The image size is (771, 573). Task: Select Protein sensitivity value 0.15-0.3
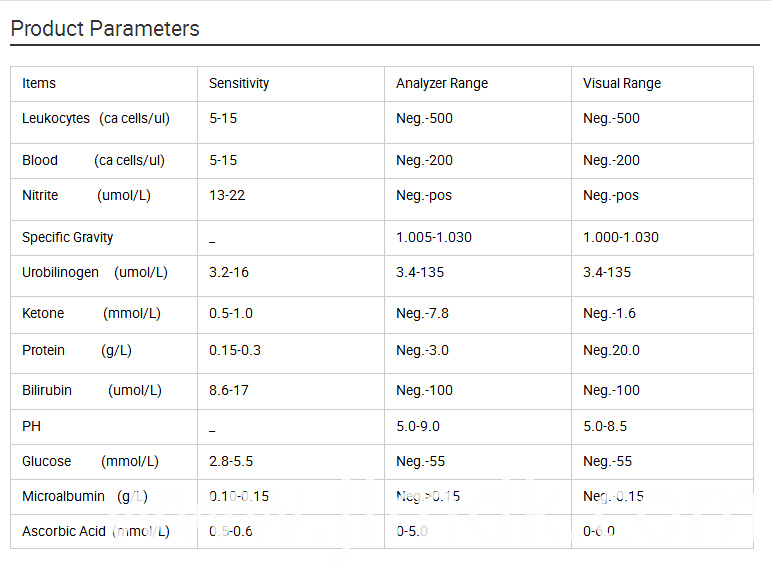[x=235, y=350]
